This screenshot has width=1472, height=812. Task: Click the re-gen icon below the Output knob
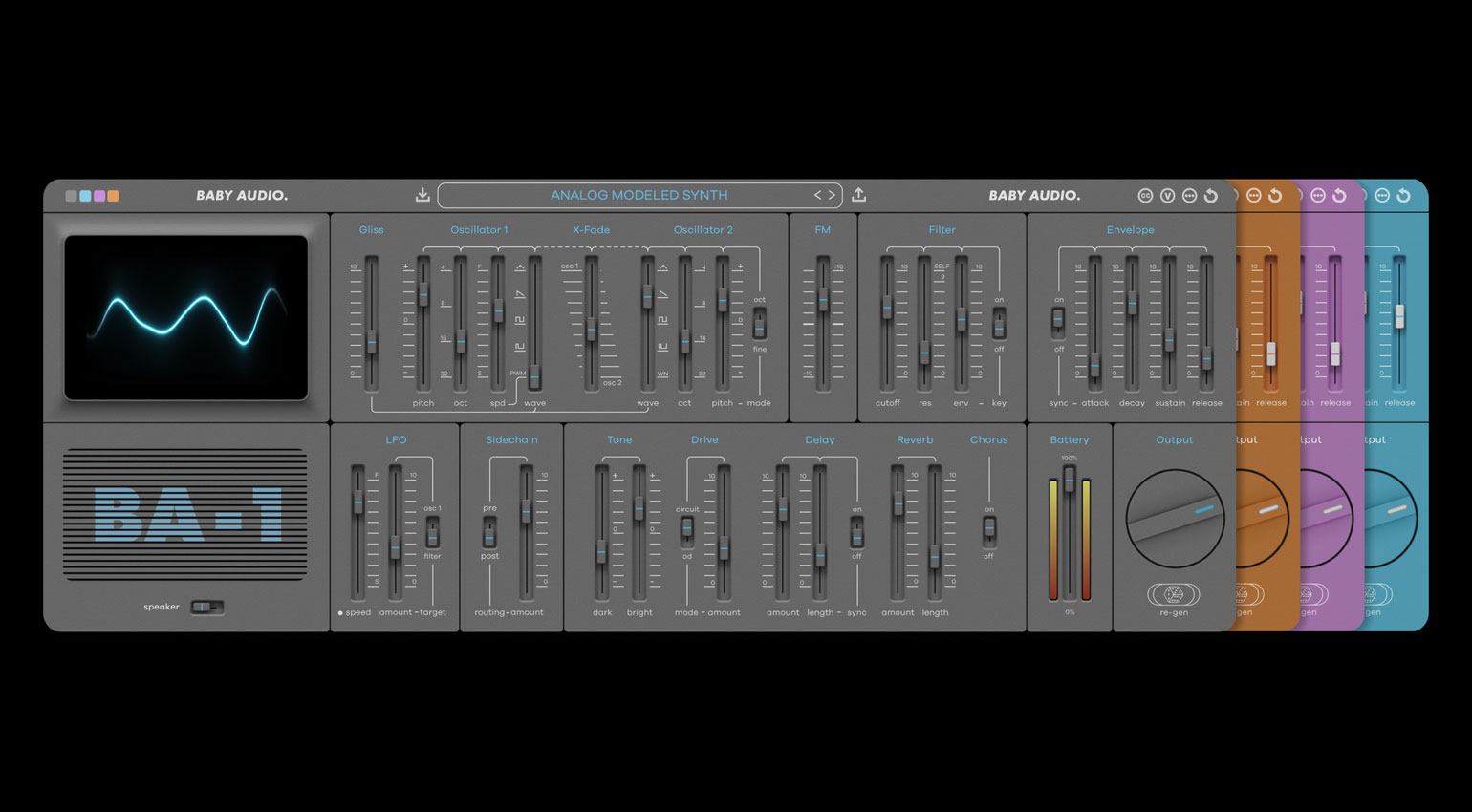point(1174,595)
